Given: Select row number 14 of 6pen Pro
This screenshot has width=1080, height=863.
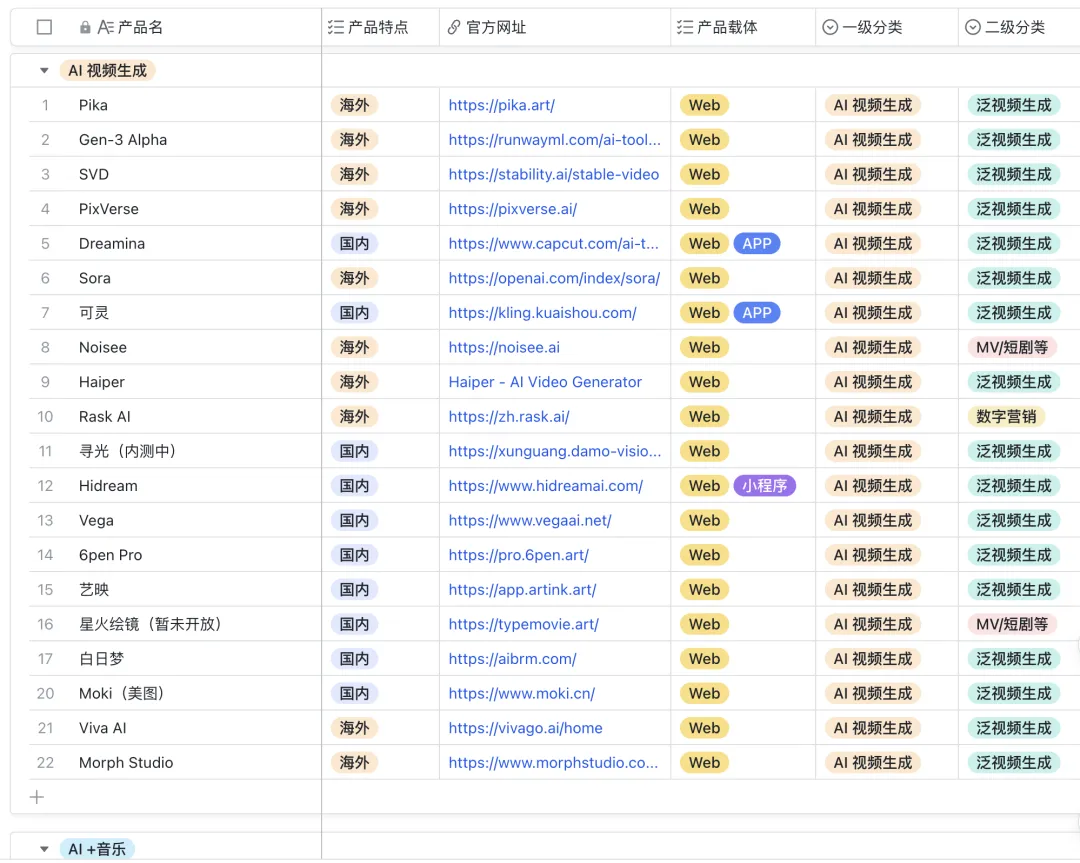Looking at the screenshot, I should [x=45, y=555].
